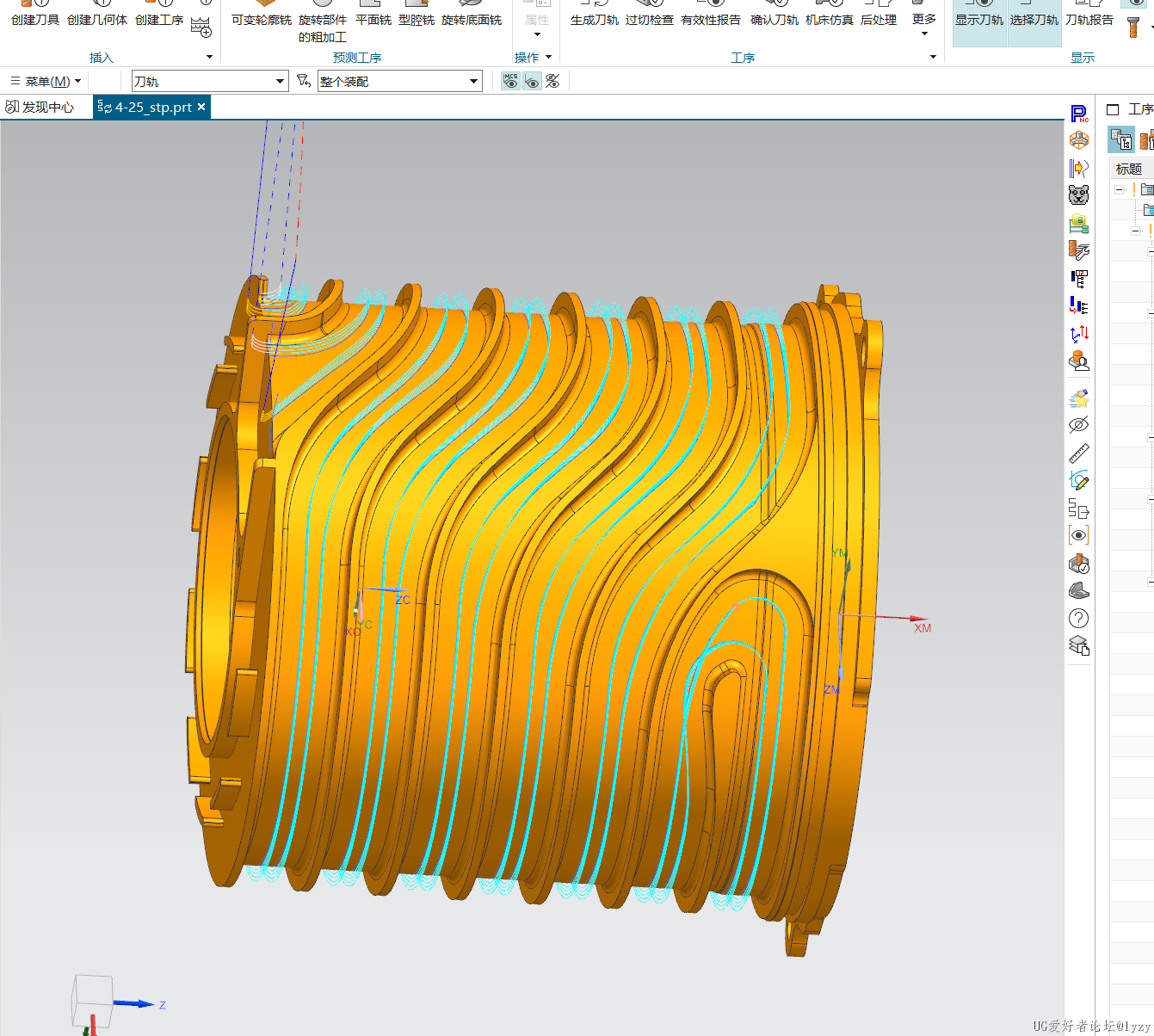Select 旋转部件的粗加工 operation
The width and height of the screenshot is (1154, 1036).
(x=323, y=22)
